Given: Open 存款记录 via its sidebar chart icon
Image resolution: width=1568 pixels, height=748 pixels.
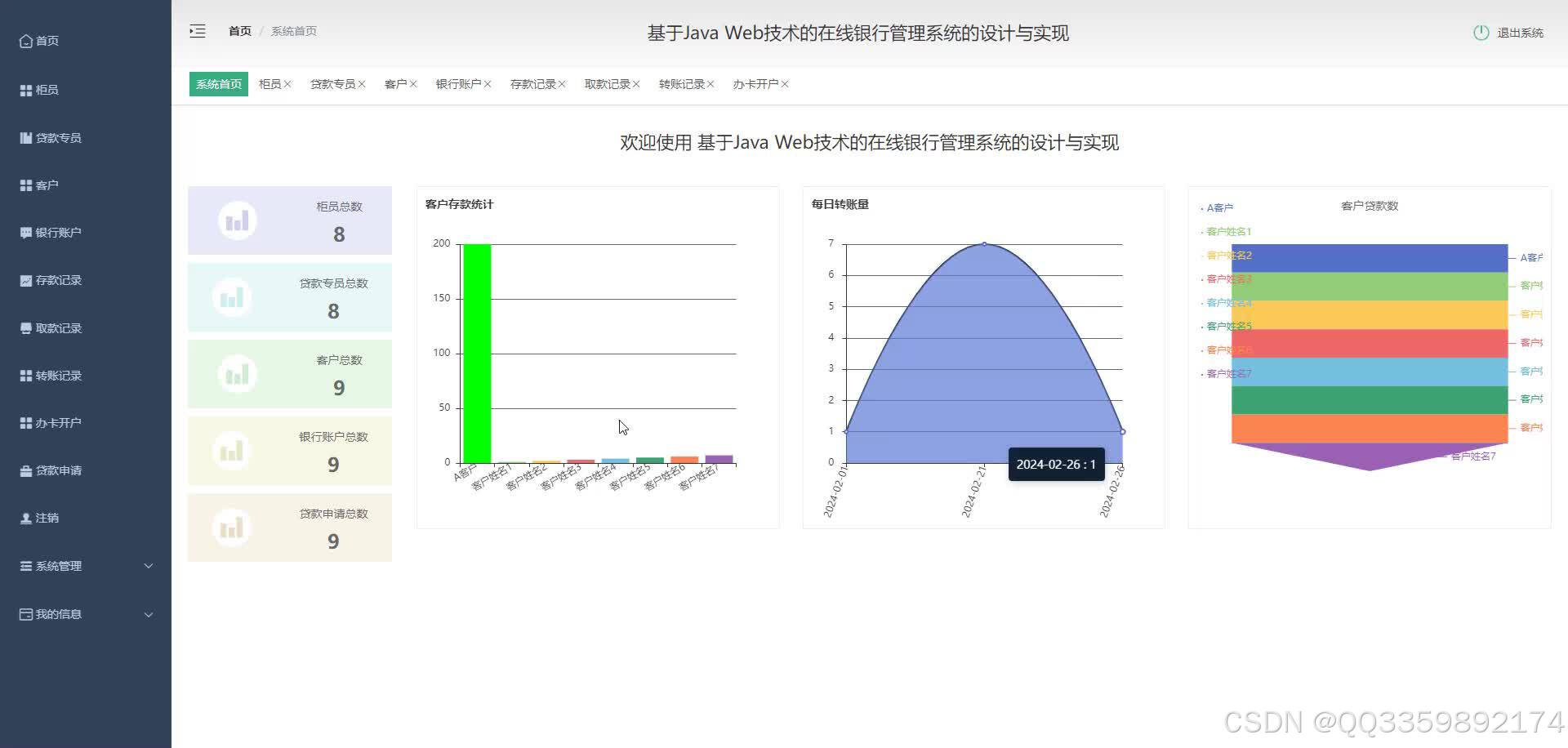Looking at the screenshot, I should (26, 280).
